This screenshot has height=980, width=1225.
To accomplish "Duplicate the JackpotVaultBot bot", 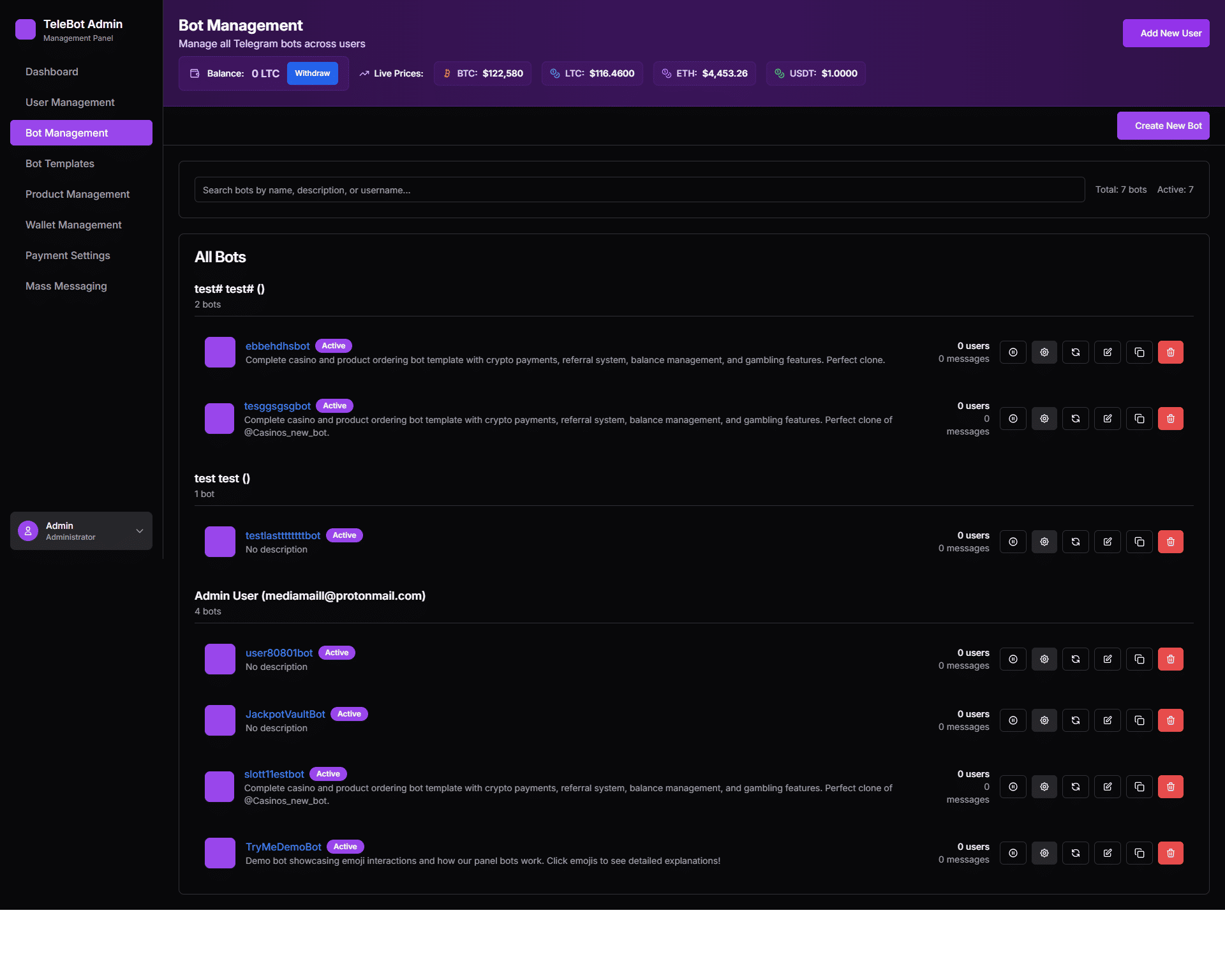I will tap(1139, 720).
